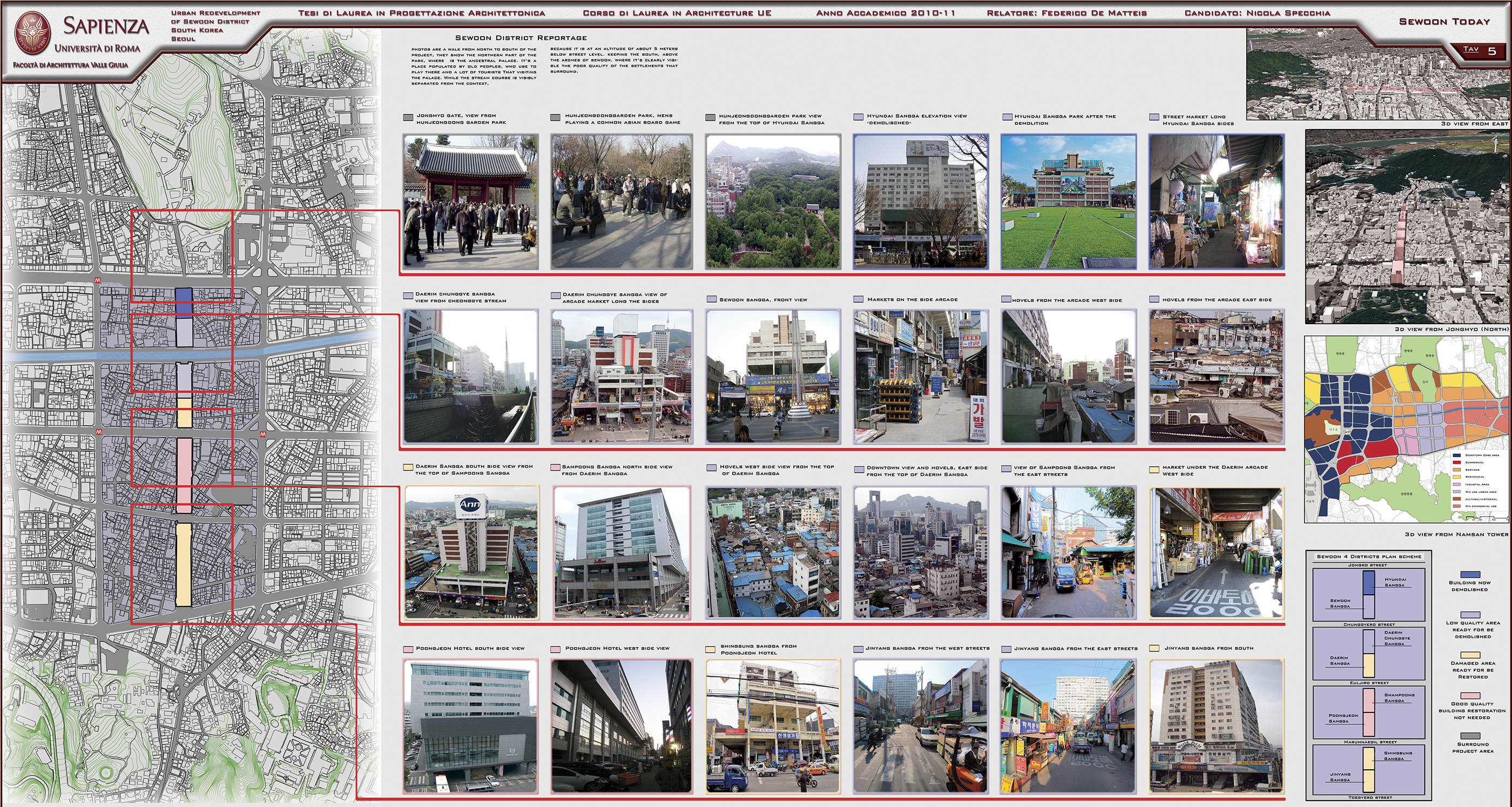Select the Hyundai Sangga elevation view photo
1512x807 pixels.
[920, 202]
